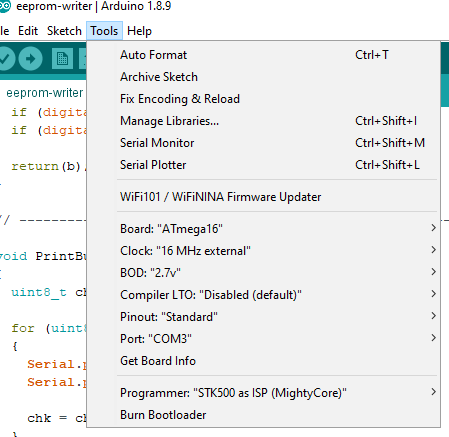The height and width of the screenshot is (437, 449).
Task: Open Manage Libraries dialog
Action: click(x=263, y=121)
